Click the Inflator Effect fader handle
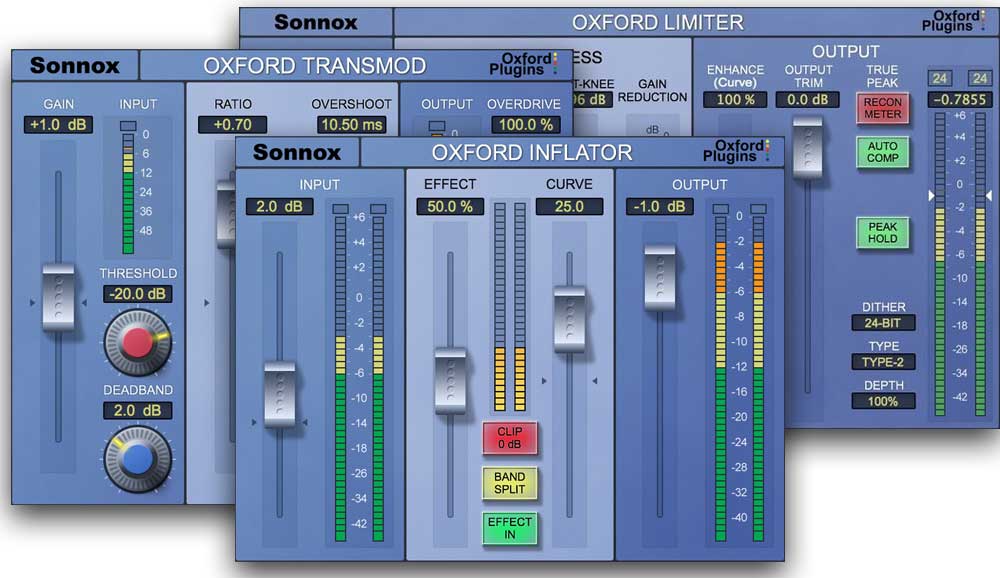Image resolution: width=1000 pixels, height=578 pixels. point(450,380)
